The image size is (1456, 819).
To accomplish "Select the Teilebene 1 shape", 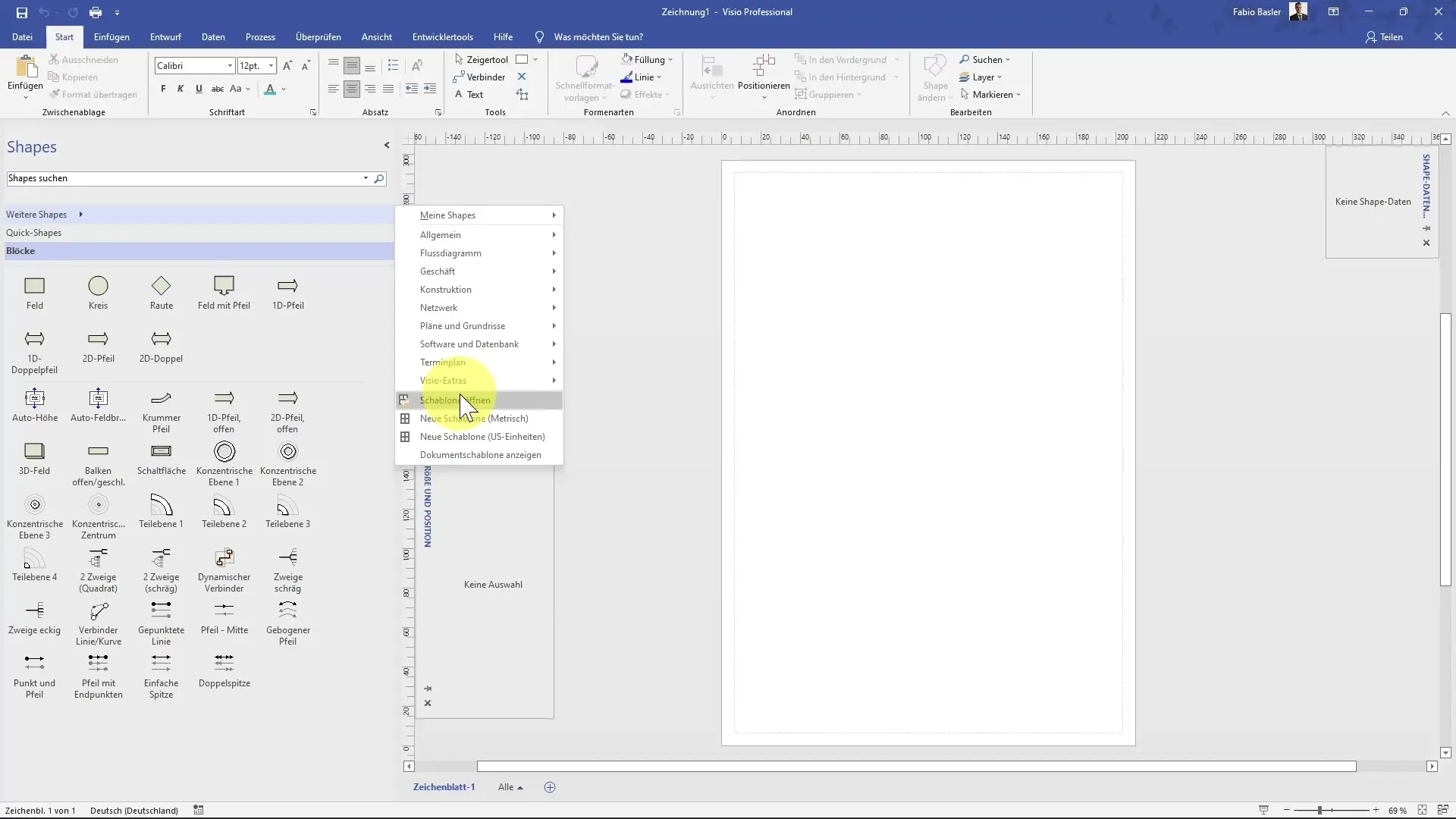I will [x=161, y=511].
